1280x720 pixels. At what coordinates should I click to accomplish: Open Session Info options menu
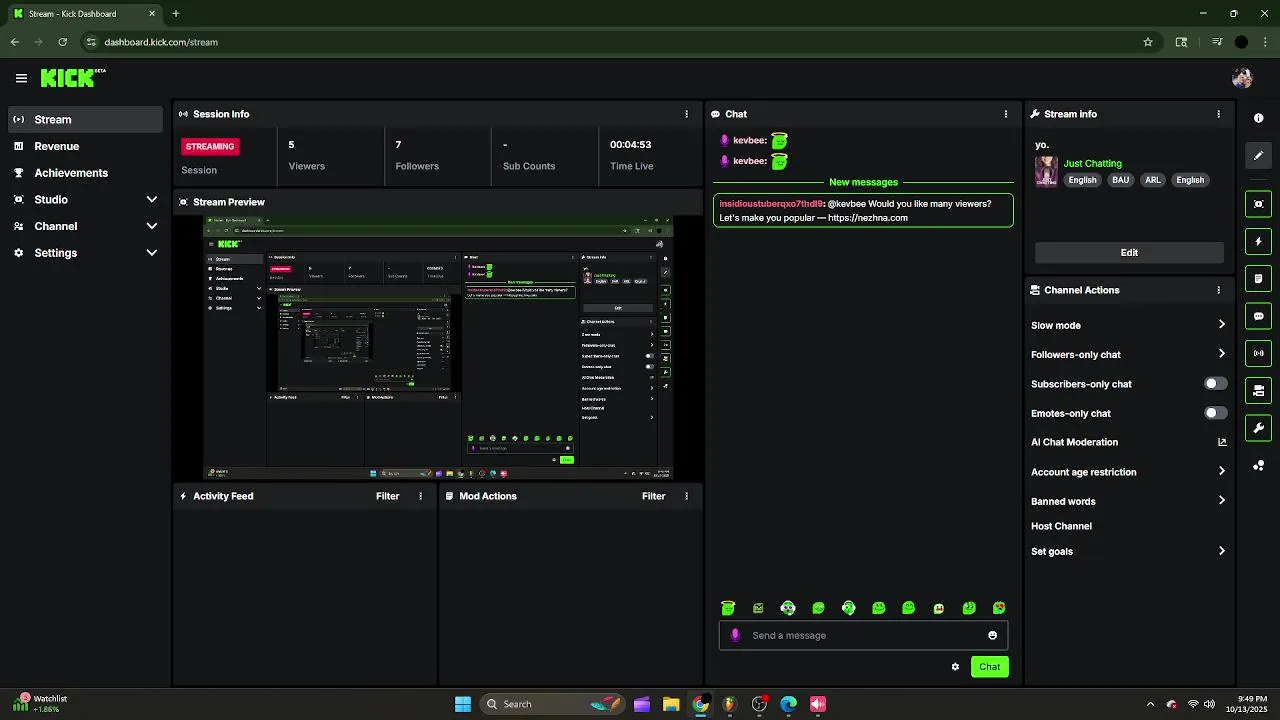pyautogui.click(x=686, y=114)
